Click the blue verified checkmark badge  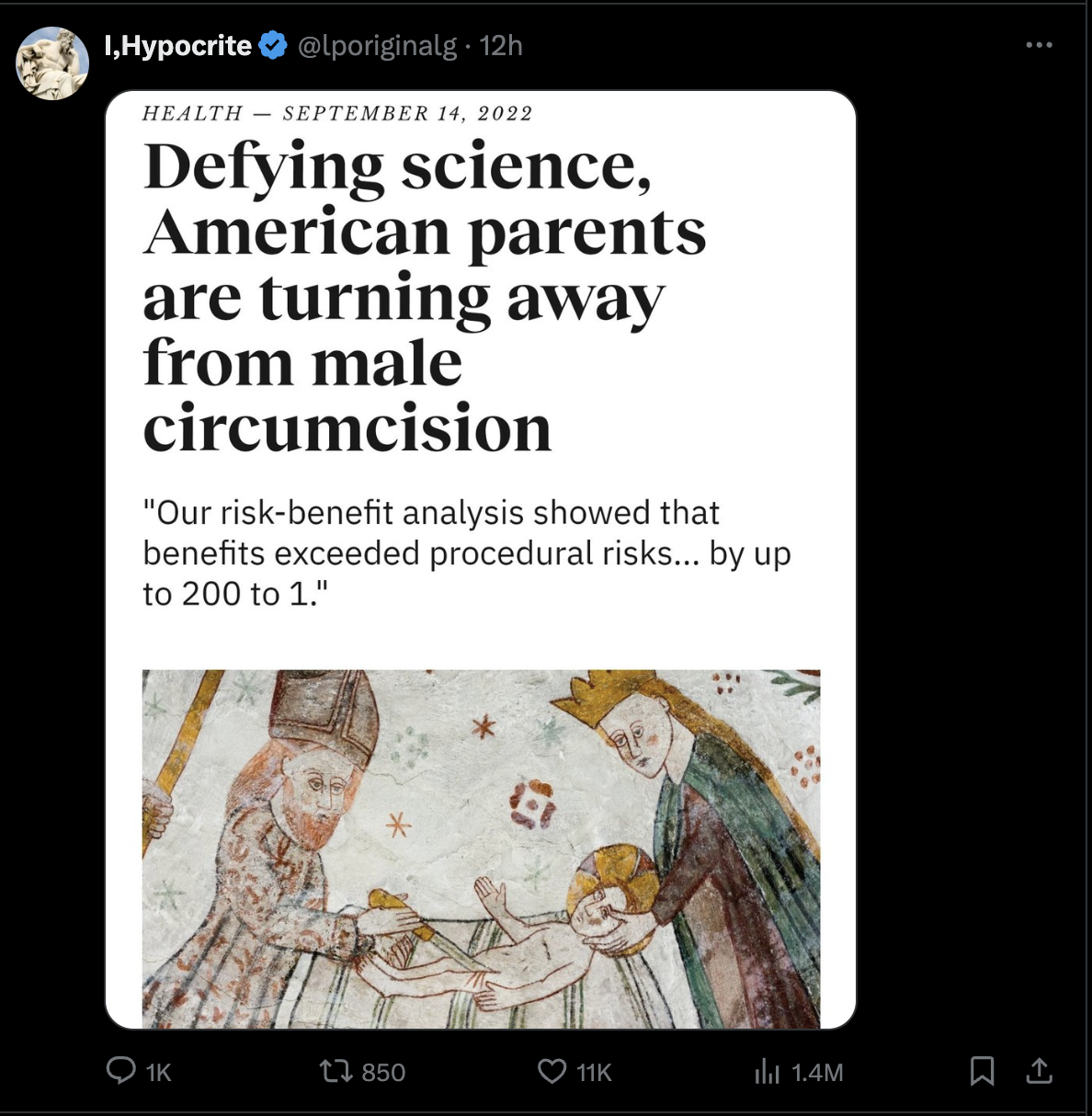273,45
